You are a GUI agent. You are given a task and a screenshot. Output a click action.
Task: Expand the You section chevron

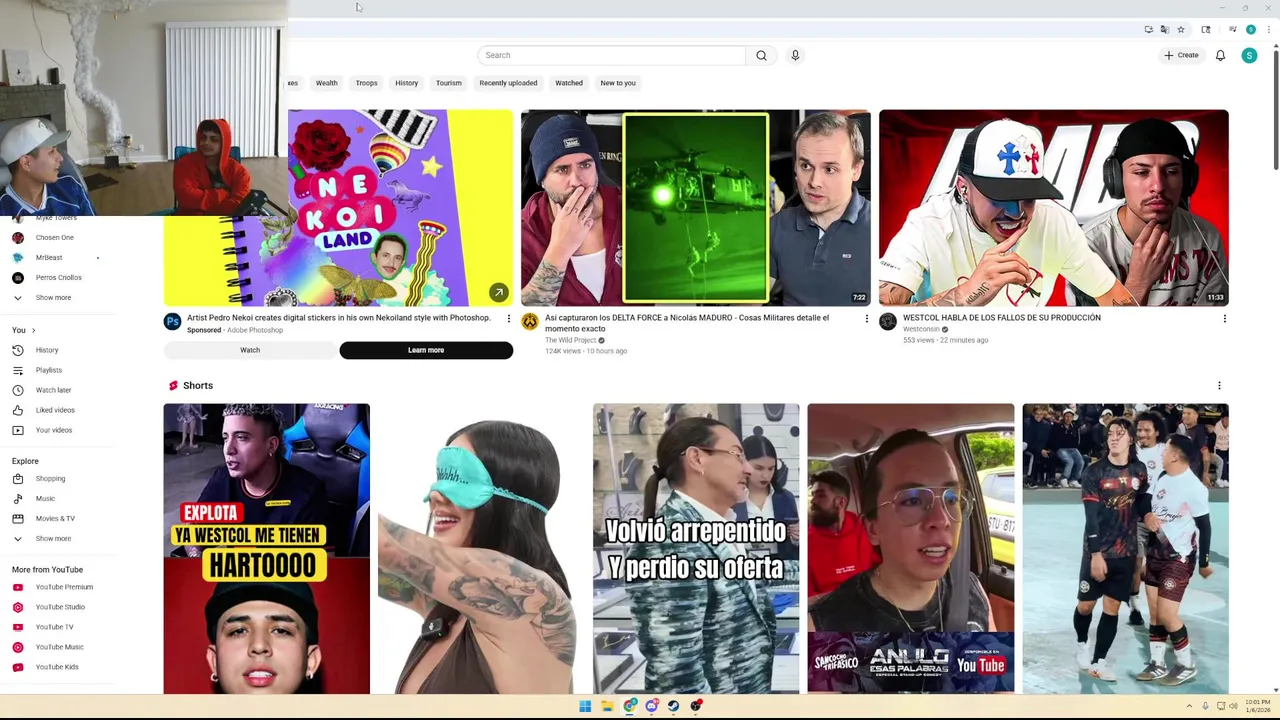tap(33, 330)
